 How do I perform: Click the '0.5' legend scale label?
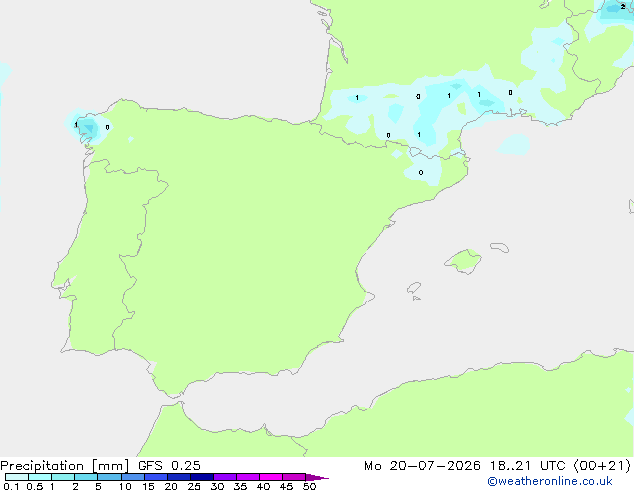35,486
